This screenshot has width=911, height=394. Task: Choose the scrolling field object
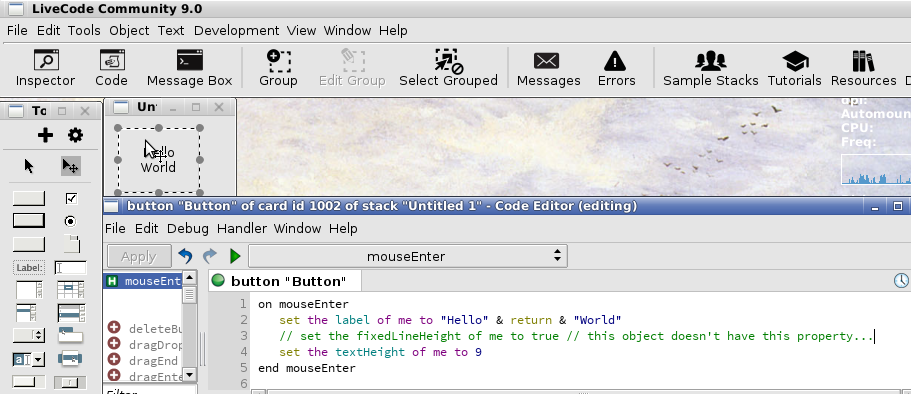pyautogui.click(x=28, y=289)
